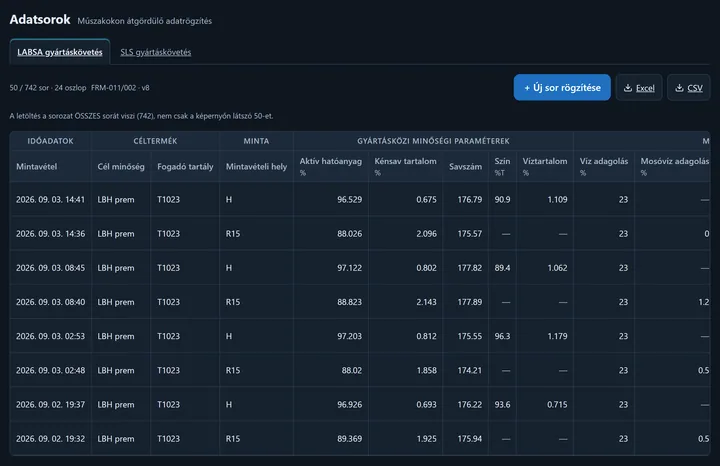Click the Fogadó tartály column header

tap(185, 167)
